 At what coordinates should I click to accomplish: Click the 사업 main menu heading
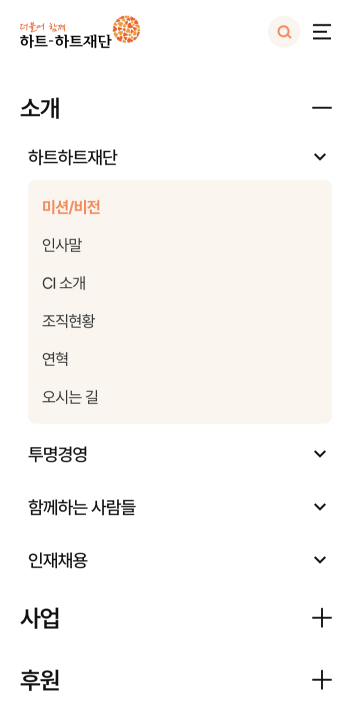pyautogui.click(x=40, y=619)
